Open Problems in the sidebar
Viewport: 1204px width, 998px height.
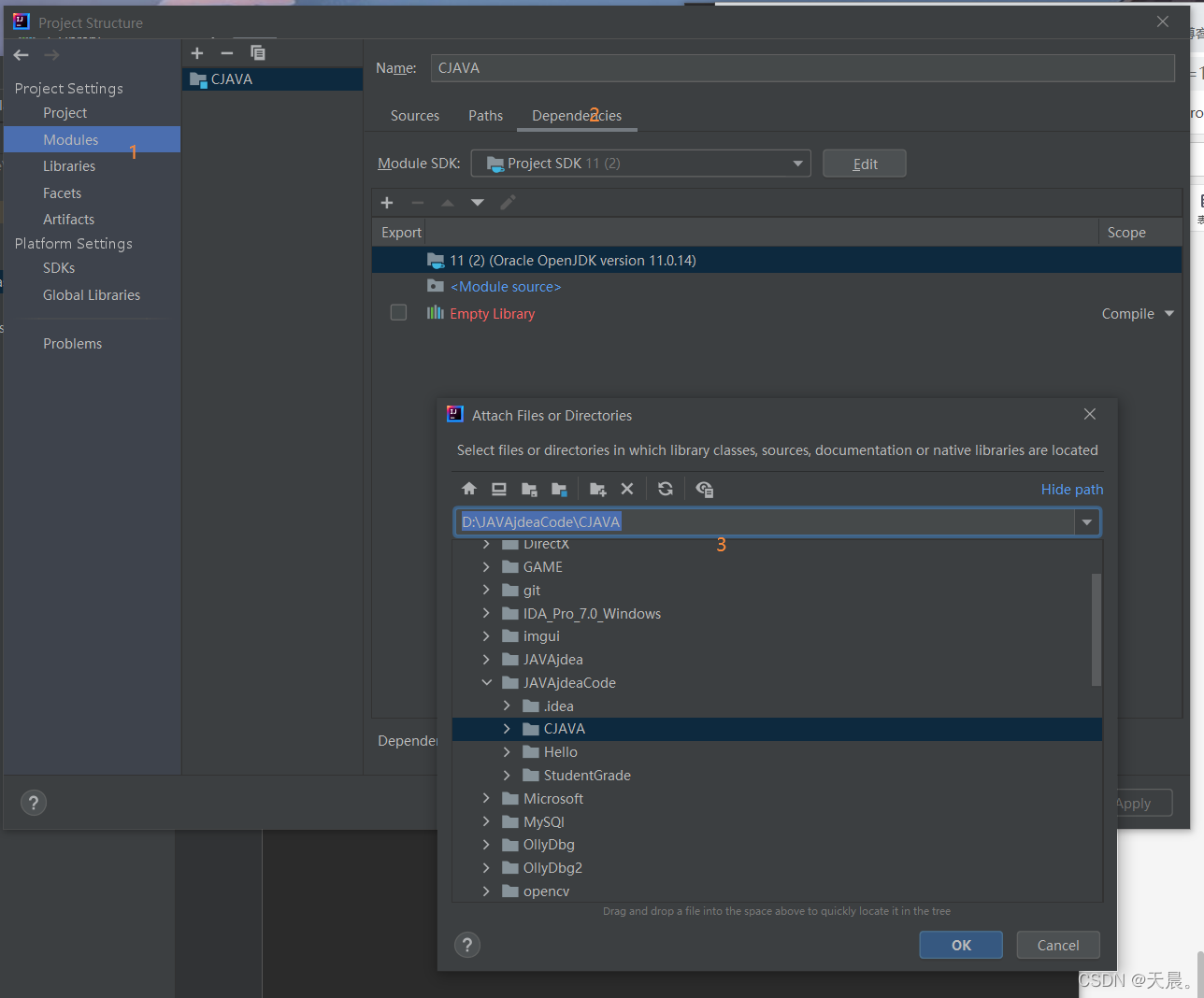(x=72, y=344)
